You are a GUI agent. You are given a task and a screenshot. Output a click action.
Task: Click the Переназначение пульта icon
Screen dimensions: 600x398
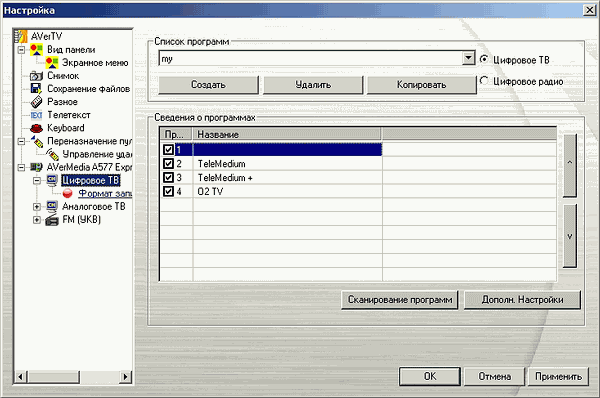click(37, 141)
